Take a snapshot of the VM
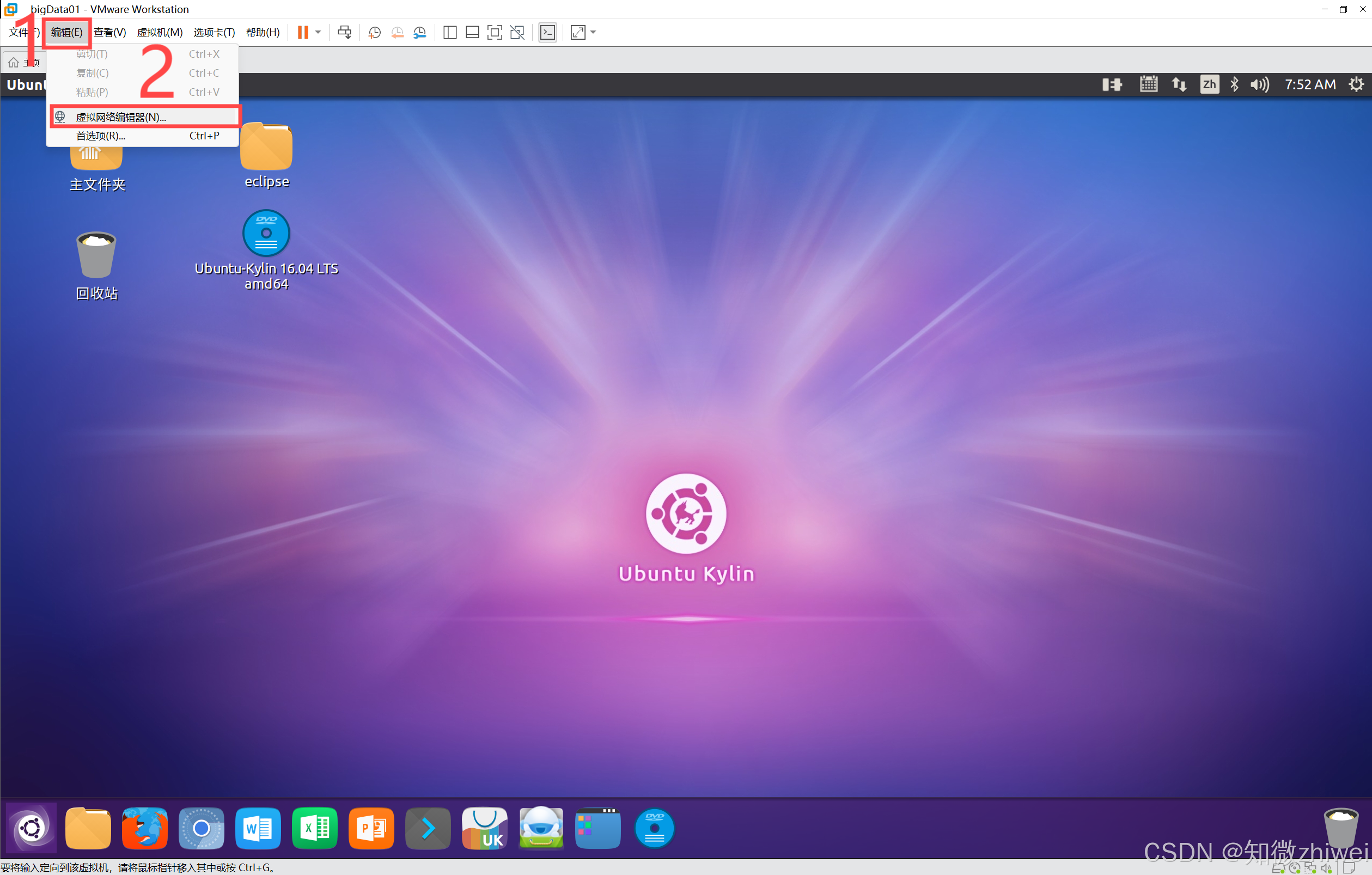The height and width of the screenshot is (875, 1372). click(374, 33)
